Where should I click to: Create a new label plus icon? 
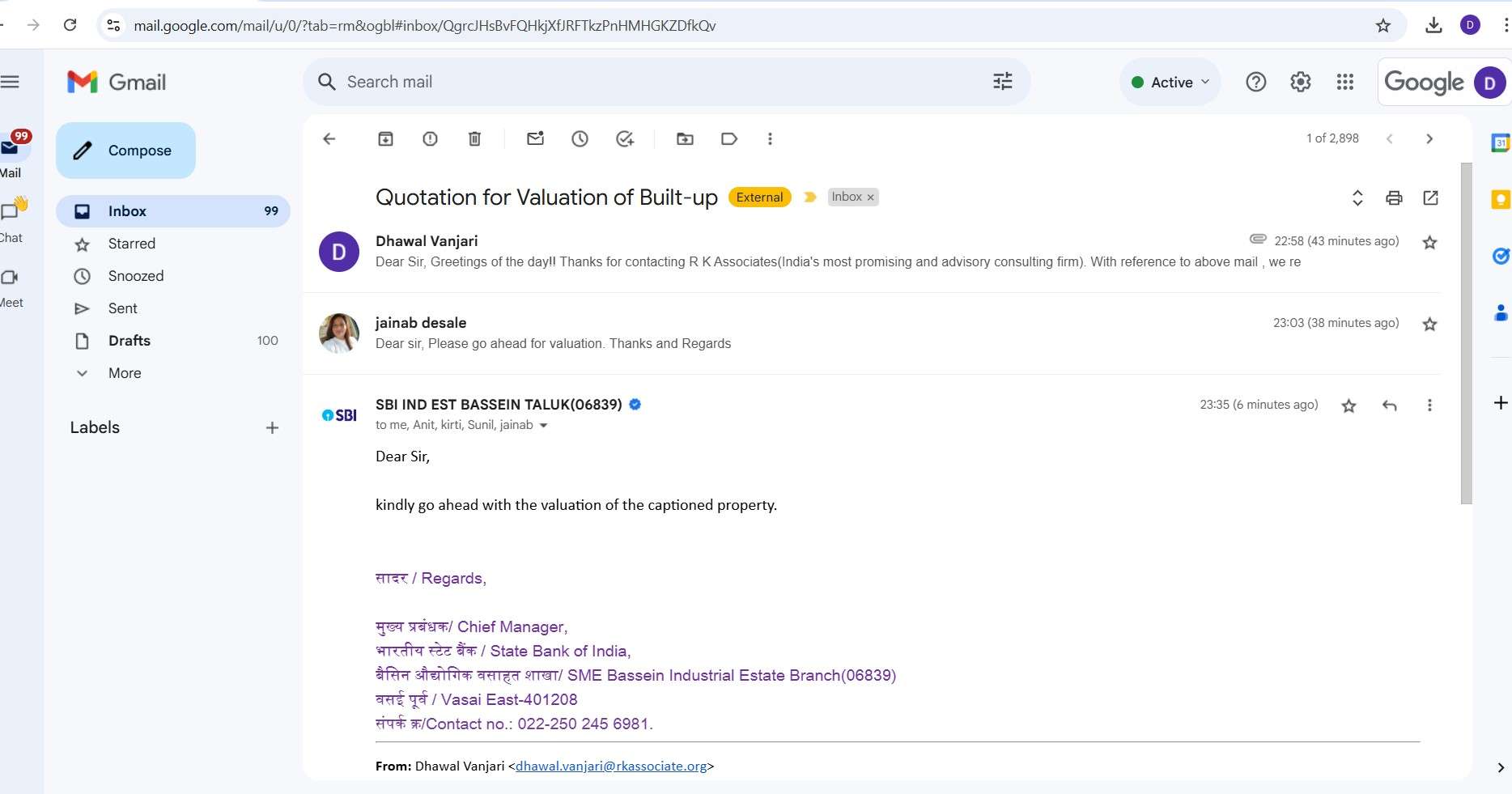click(x=272, y=428)
